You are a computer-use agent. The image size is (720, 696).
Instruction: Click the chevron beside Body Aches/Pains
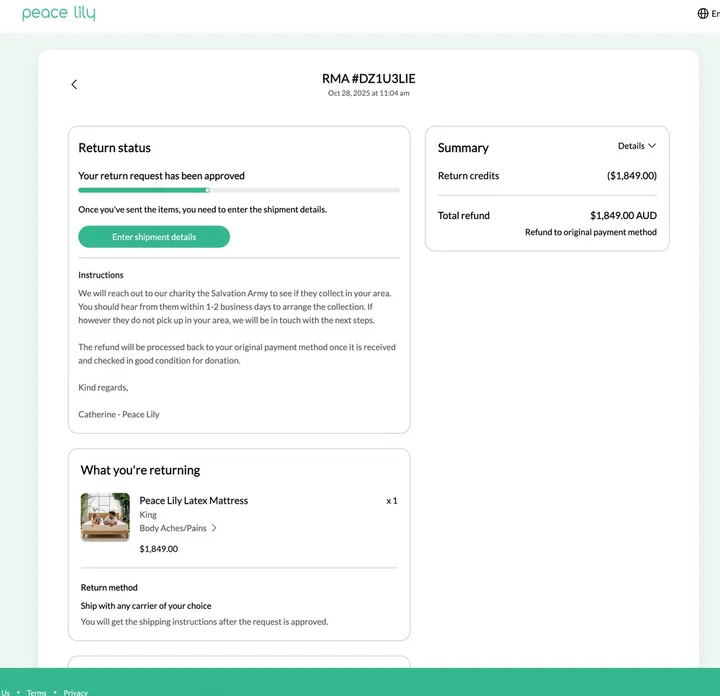click(x=214, y=528)
